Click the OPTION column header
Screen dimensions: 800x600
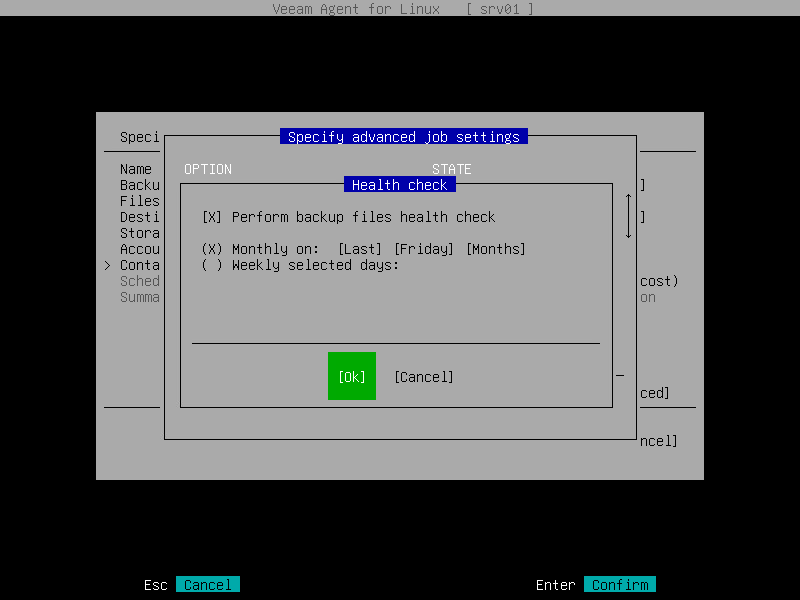click(x=208, y=169)
